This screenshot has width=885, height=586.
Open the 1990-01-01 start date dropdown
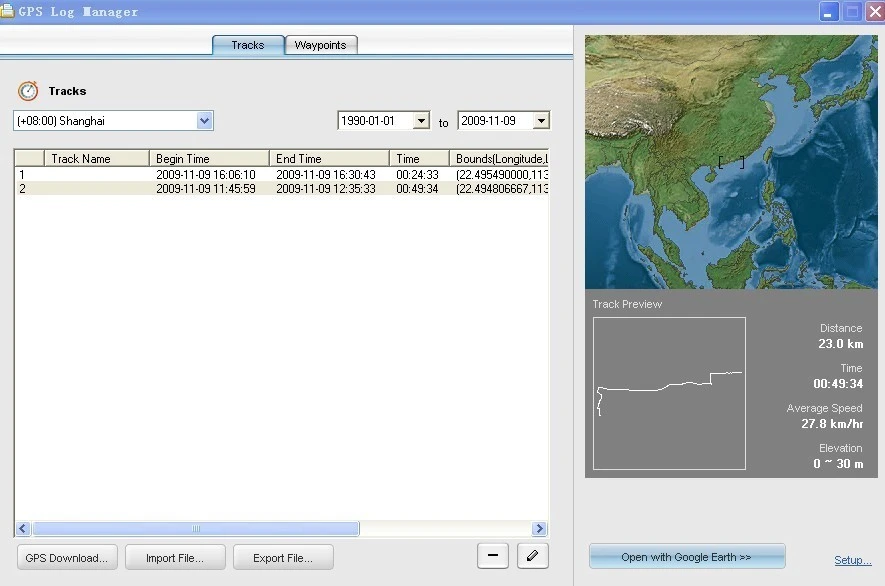[421, 120]
